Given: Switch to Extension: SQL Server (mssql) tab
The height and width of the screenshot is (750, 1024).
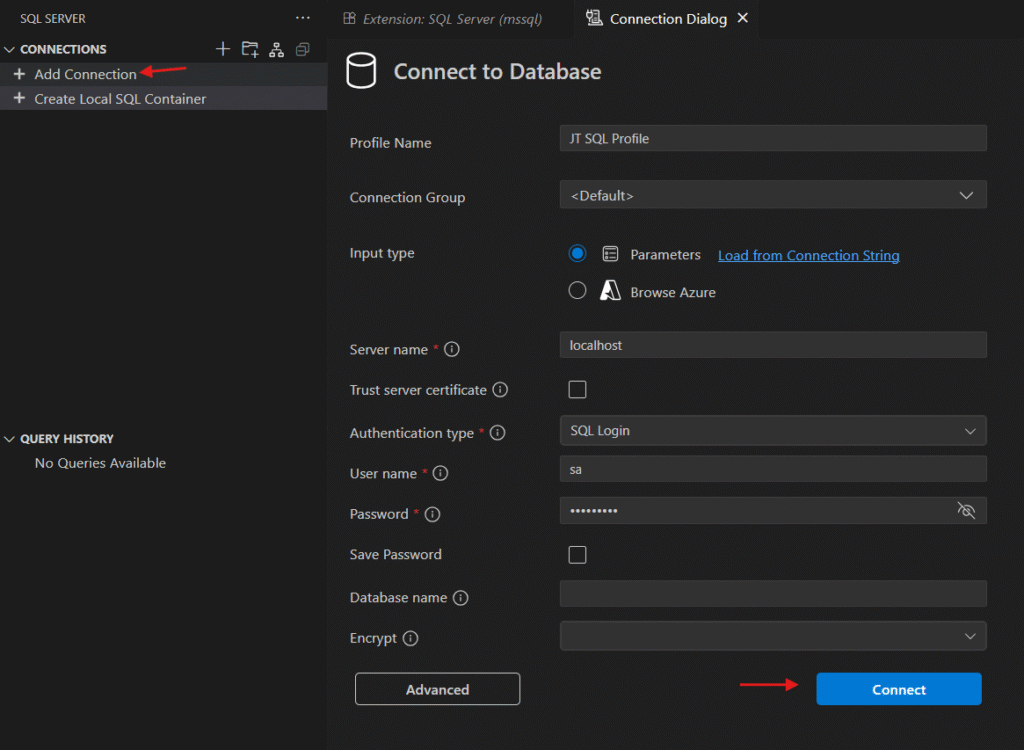Looking at the screenshot, I should click(x=443, y=19).
